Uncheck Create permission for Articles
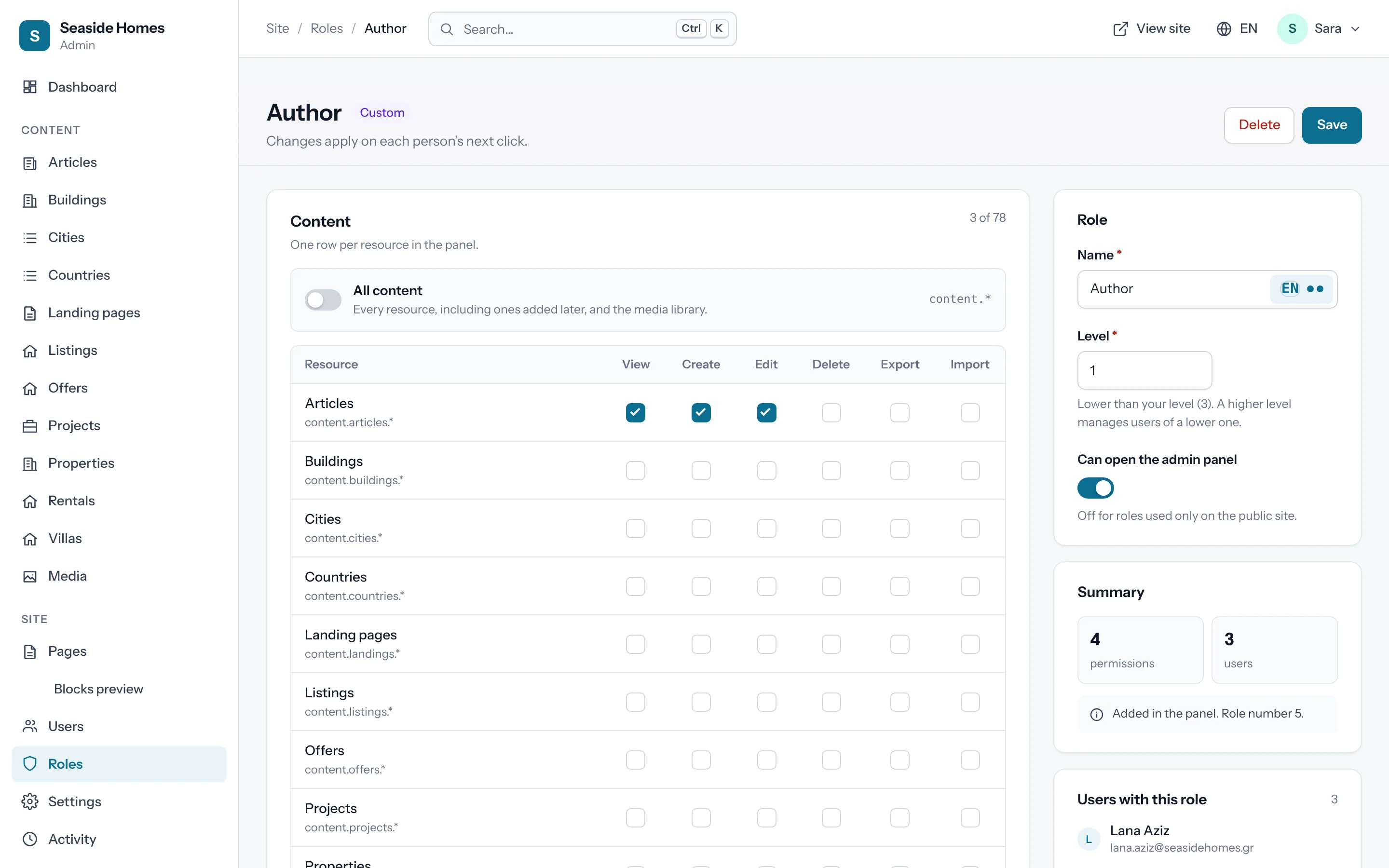The height and width of the screenshot is (868, 1389). [701, 412]
